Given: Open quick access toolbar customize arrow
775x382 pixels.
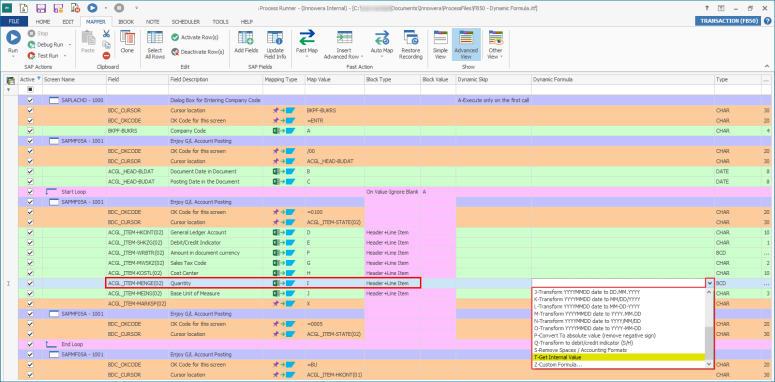Looking at the screenshot, I should coord(136,8).
